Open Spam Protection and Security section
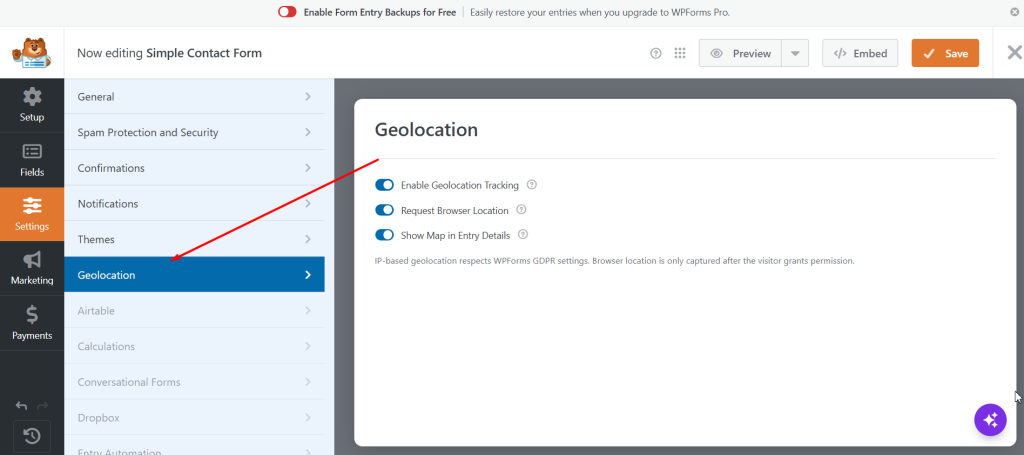The image size is (1024, 455). click(x=194, y=133)
